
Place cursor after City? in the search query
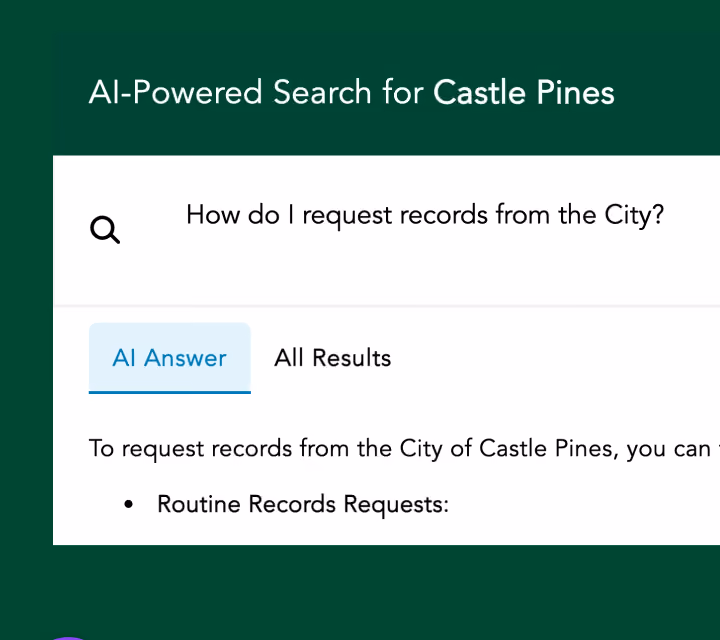[665, 215]
